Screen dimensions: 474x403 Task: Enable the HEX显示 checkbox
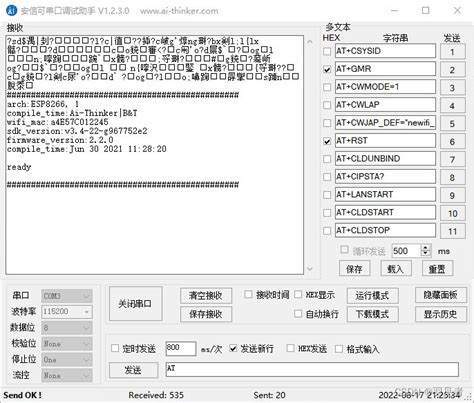point(298,294)
